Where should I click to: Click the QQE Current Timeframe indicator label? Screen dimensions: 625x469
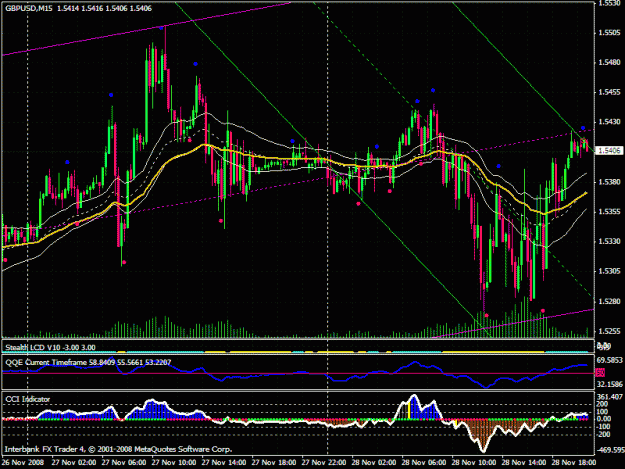point(88,362)
